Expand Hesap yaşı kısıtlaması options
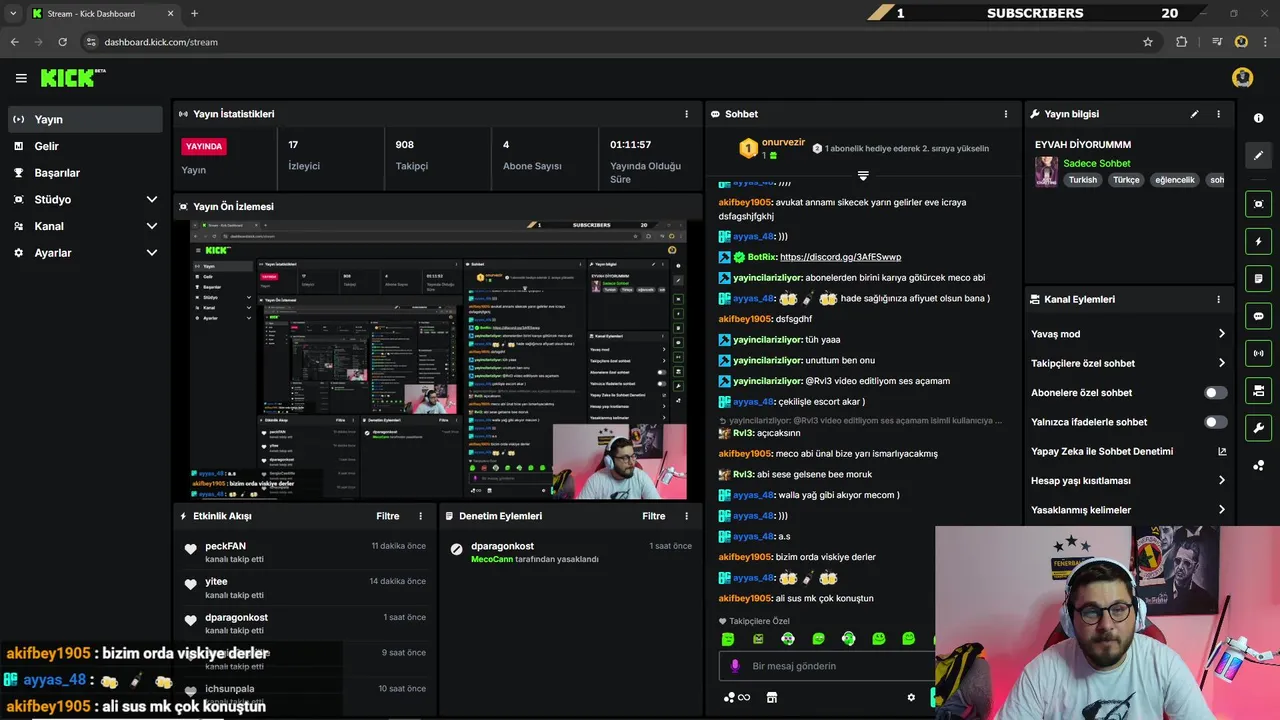The width and height of the screenshot is (1280, 720). click(1221, 480)
